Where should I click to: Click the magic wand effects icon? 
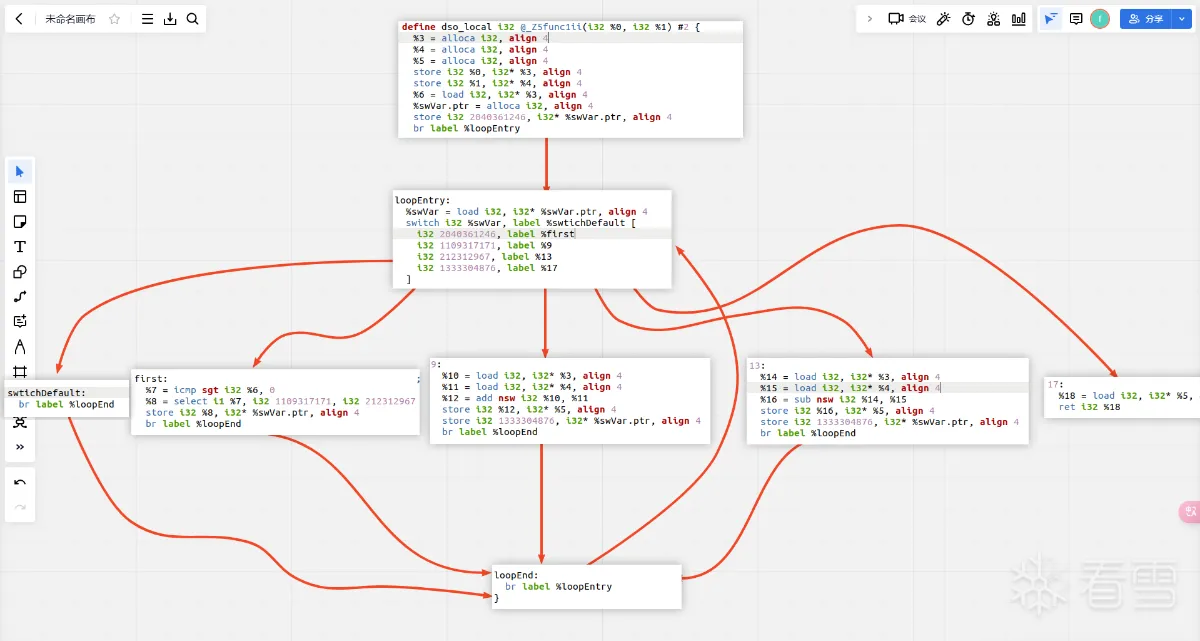coord(944,19)
